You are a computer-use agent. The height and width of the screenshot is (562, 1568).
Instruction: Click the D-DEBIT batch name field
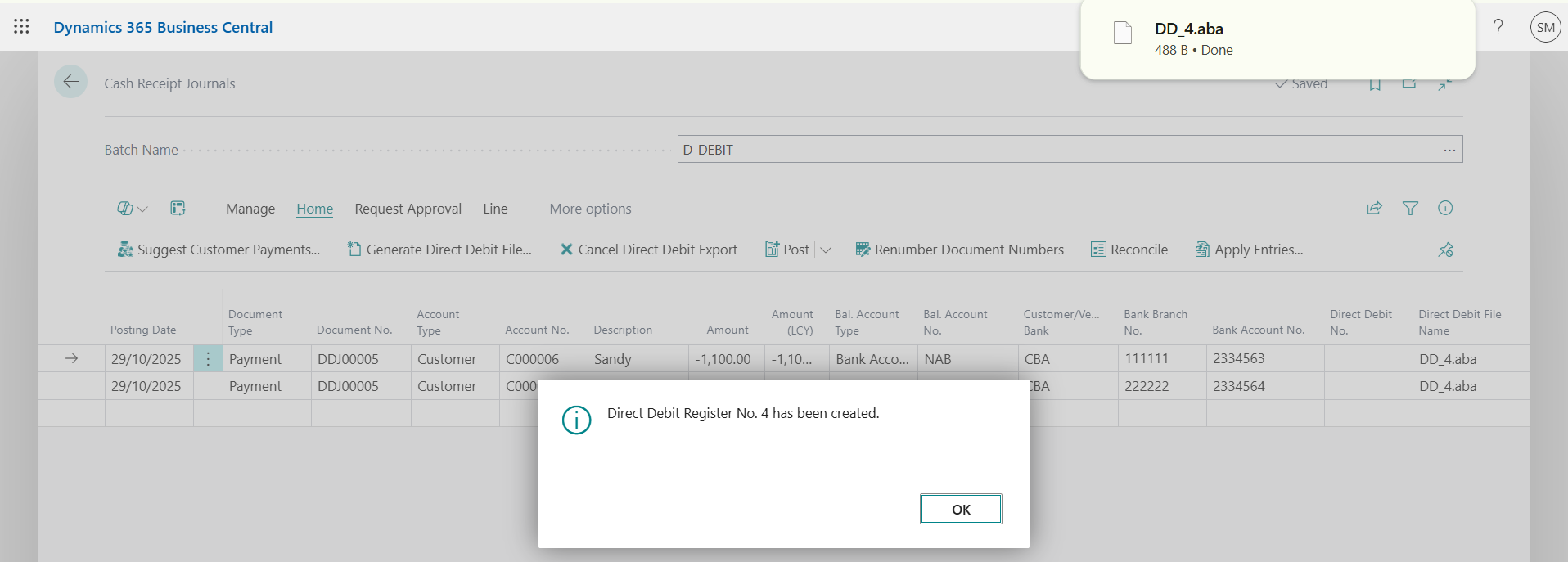1056,150
